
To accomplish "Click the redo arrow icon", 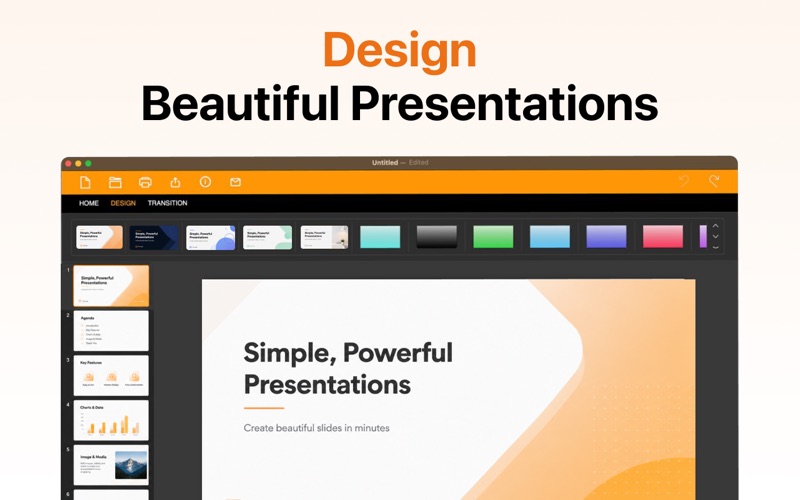I will point(714,181).
